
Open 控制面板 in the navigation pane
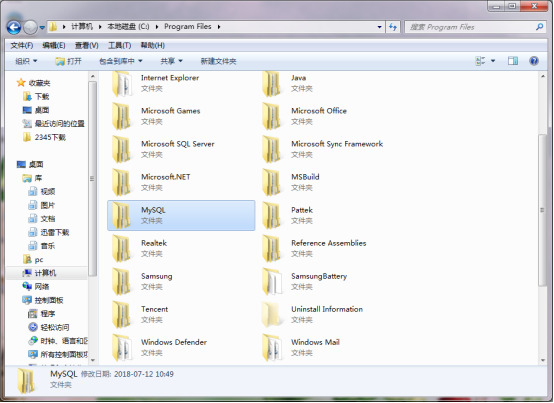(48, 300)
